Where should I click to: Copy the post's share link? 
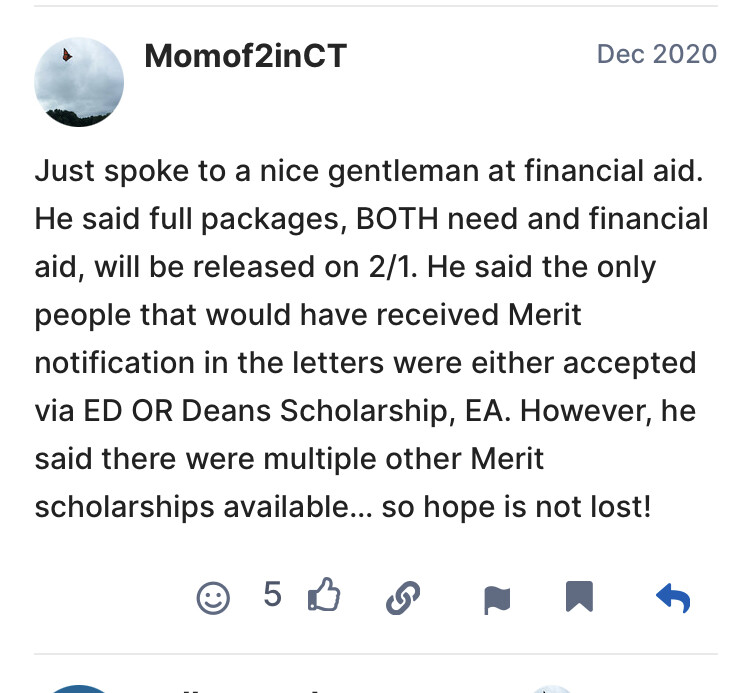402,598
